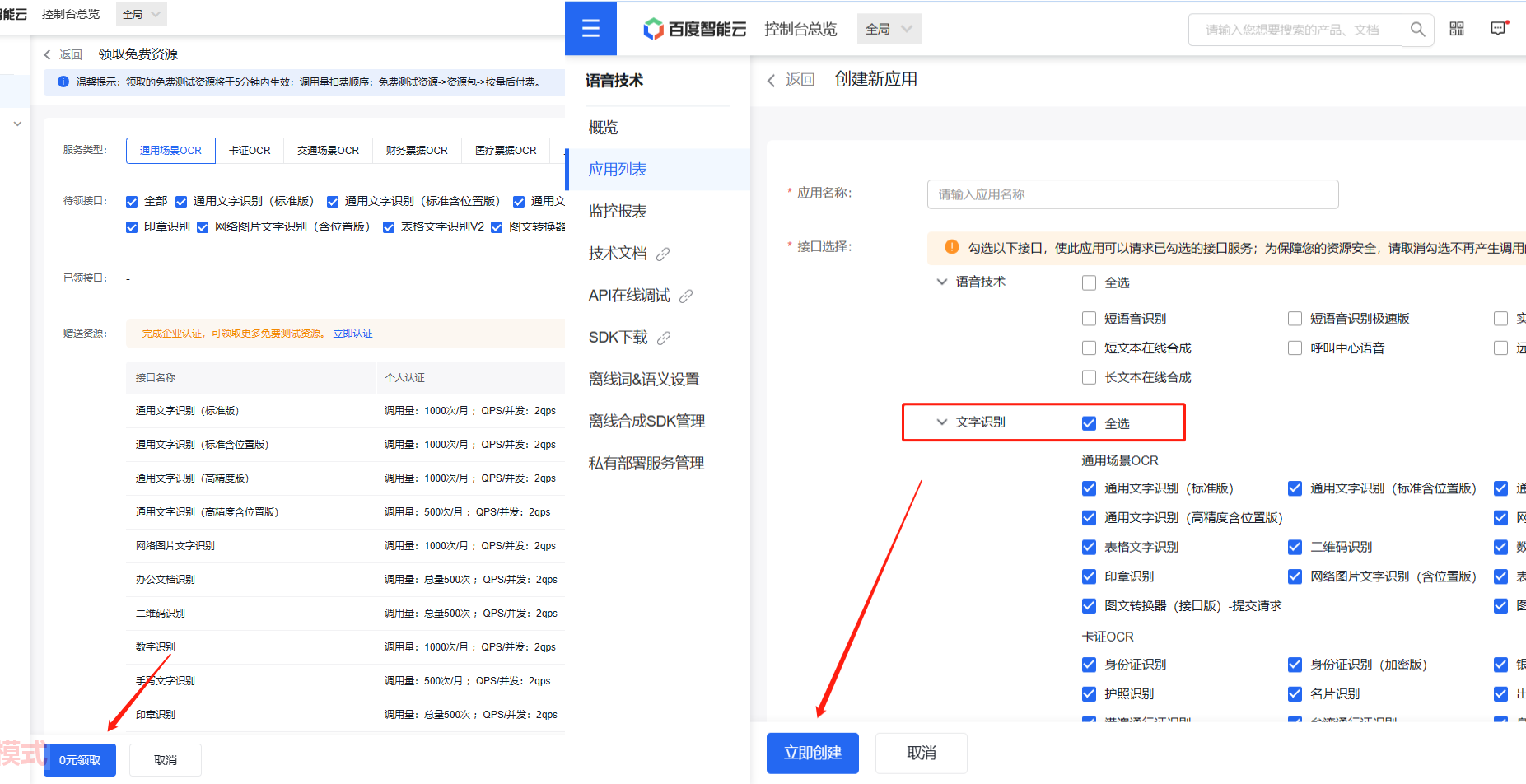Uncheck 图文转换器（接口版）-提交请求 checkbox
The image size is (1526, 784).
1089,606
